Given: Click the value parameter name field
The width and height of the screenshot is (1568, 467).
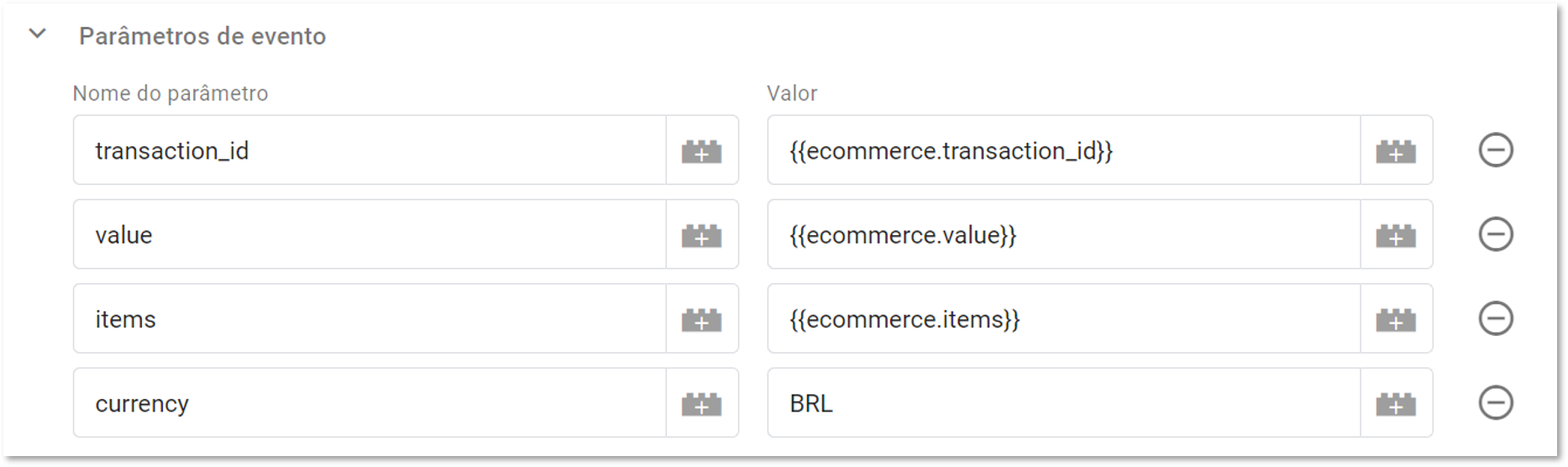Looking at the screenshot, I should click(x=370, y=234).
